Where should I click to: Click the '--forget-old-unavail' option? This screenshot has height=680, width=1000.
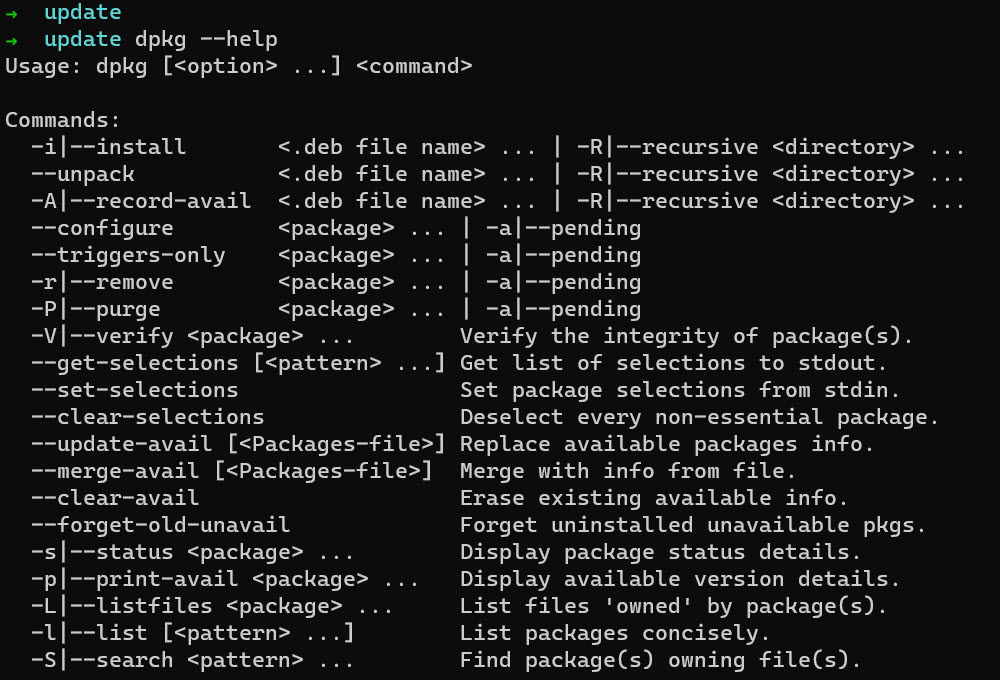[160, 525]
